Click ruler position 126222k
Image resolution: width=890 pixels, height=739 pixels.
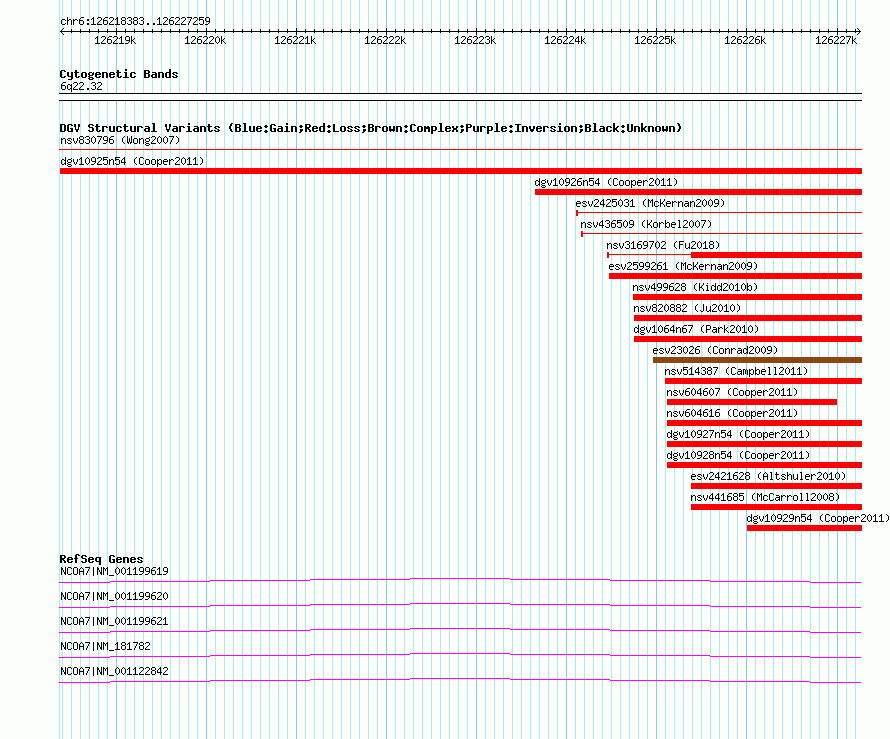tap(385, 40)
